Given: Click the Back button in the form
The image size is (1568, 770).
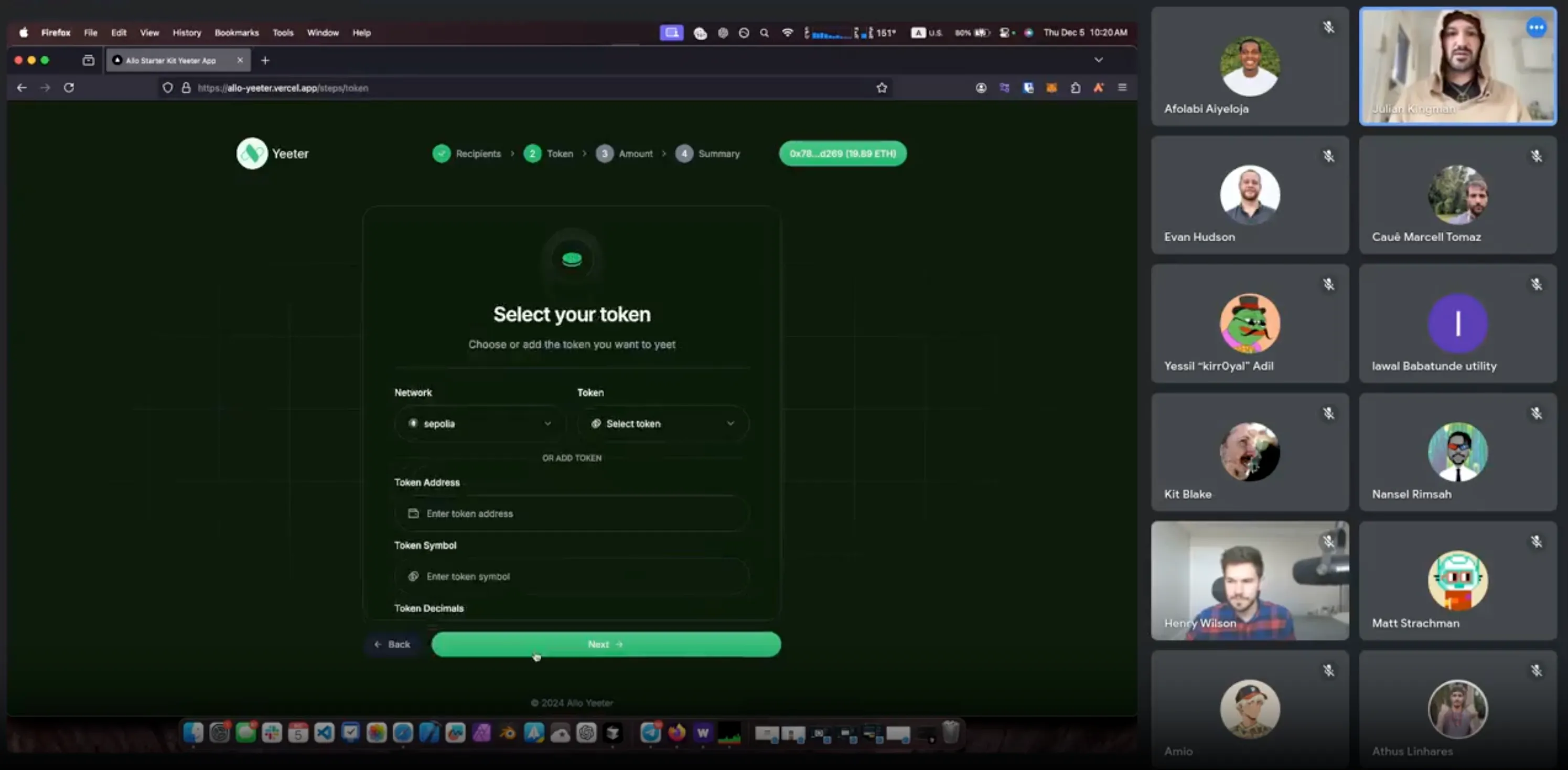Looking at the screenshot, I should 393,644.
